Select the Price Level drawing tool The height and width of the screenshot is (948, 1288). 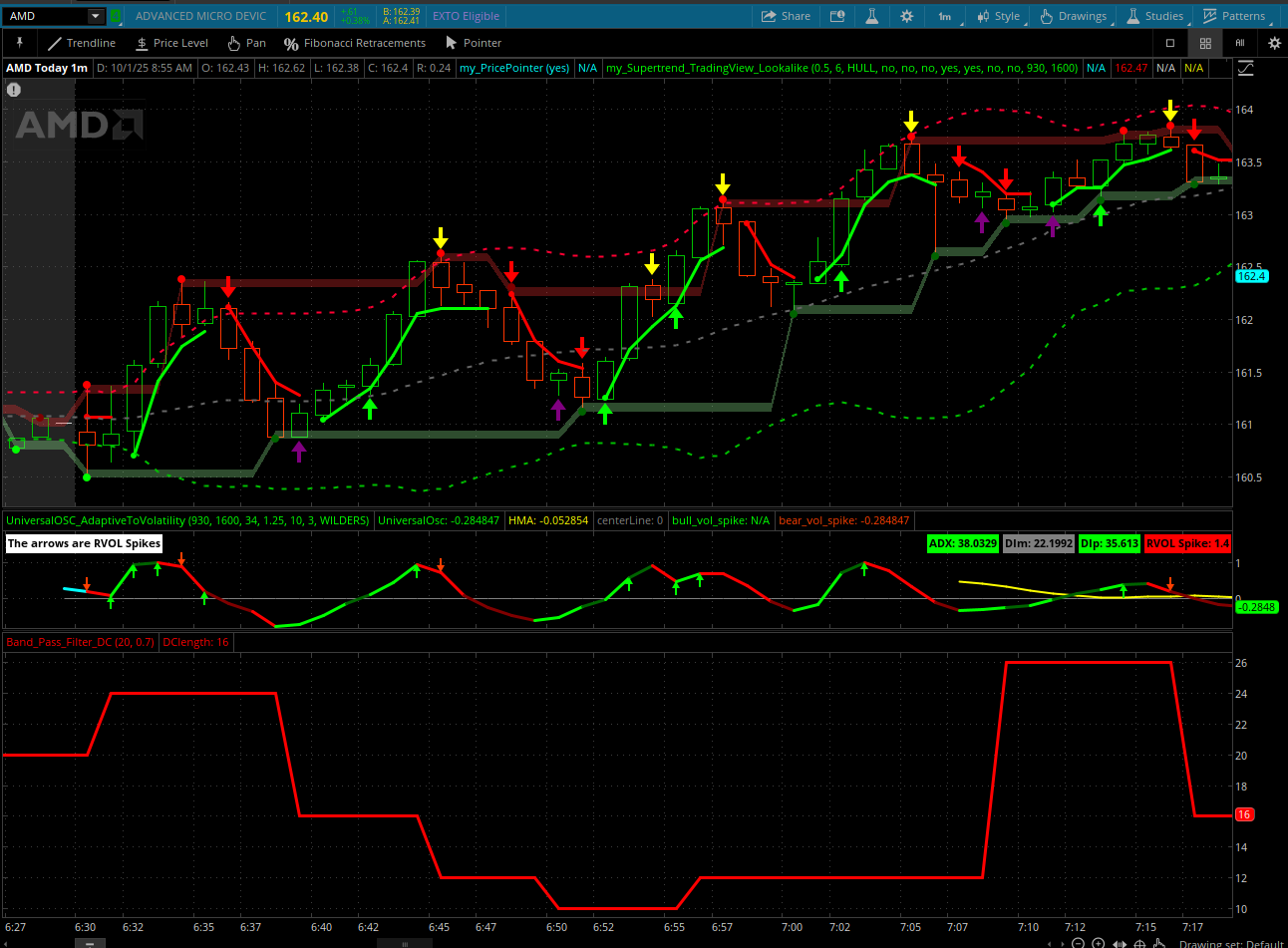(x=171, y=43)
